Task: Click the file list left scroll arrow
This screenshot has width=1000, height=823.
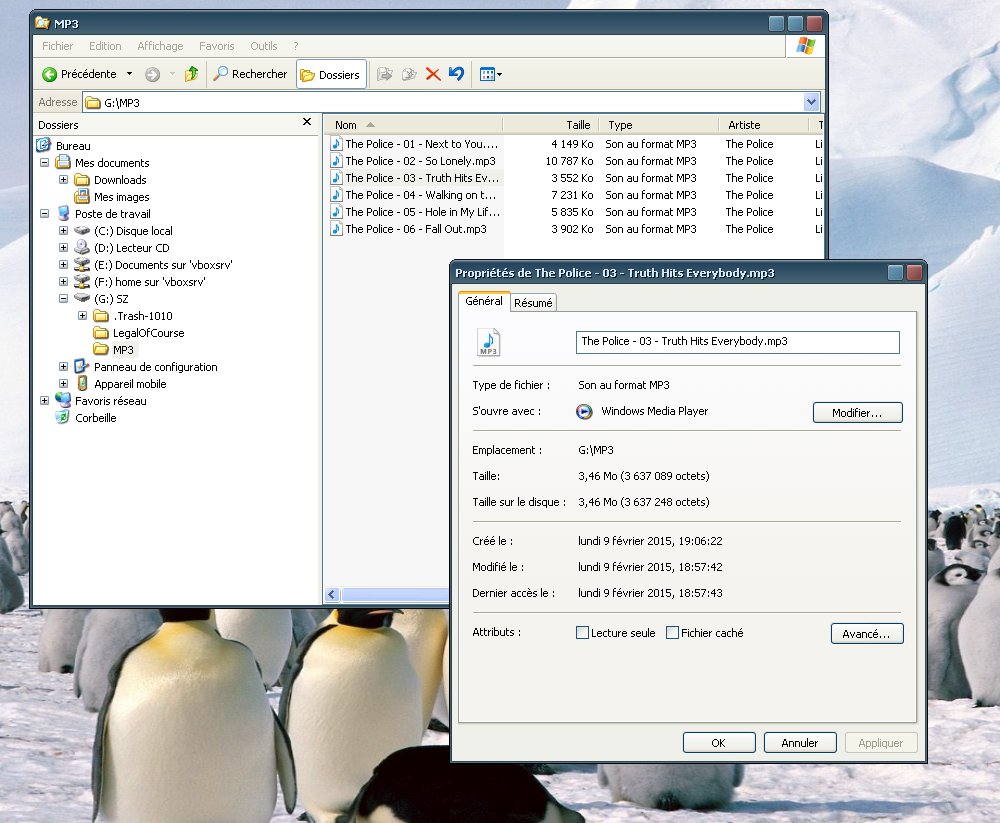Action: [332, 595]
